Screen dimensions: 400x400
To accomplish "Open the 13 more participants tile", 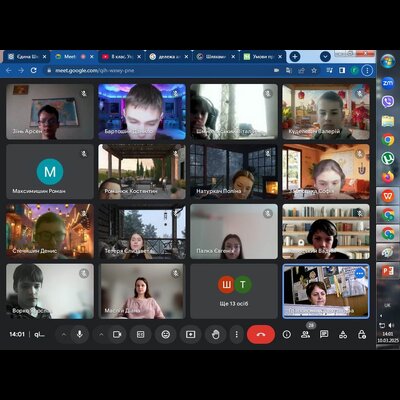I will click(x=234, y=291).
